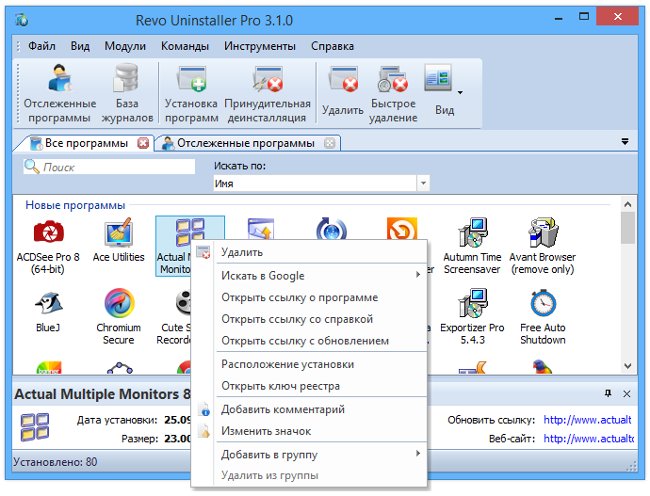This screenshot has height=496, width=650.
Task: Choose Открыть ссылку о программе
Action: pyautogui.click(x=309, y=298)
